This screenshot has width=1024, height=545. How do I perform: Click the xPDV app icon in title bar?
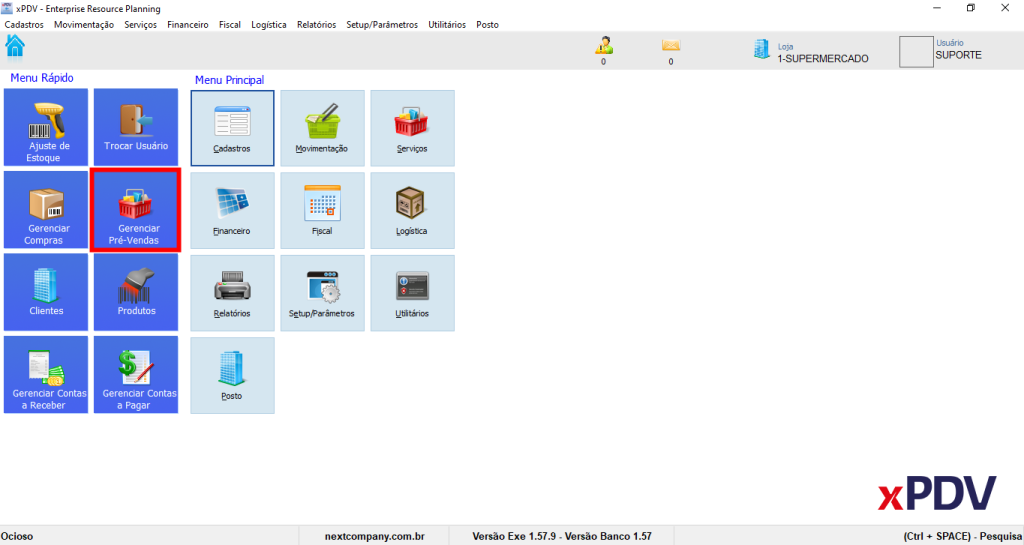[7, 8]
